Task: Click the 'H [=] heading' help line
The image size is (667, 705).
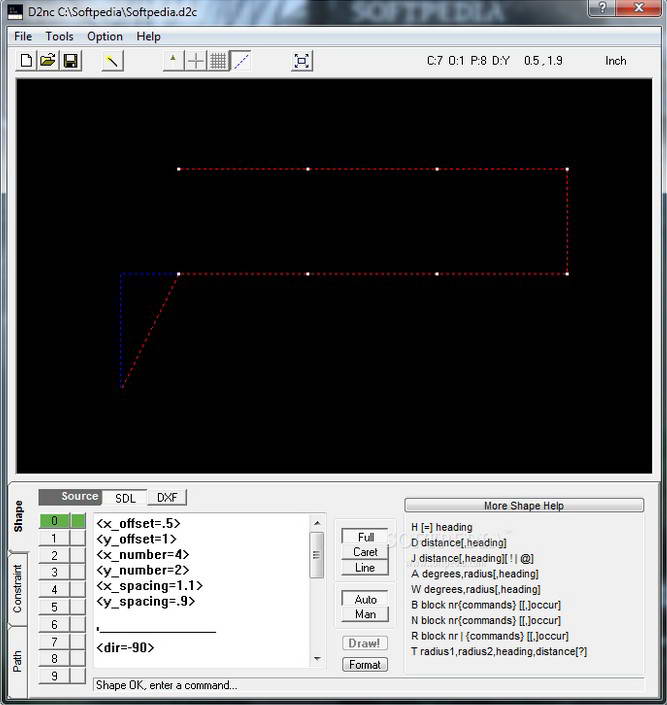Action: click(442, 527)
